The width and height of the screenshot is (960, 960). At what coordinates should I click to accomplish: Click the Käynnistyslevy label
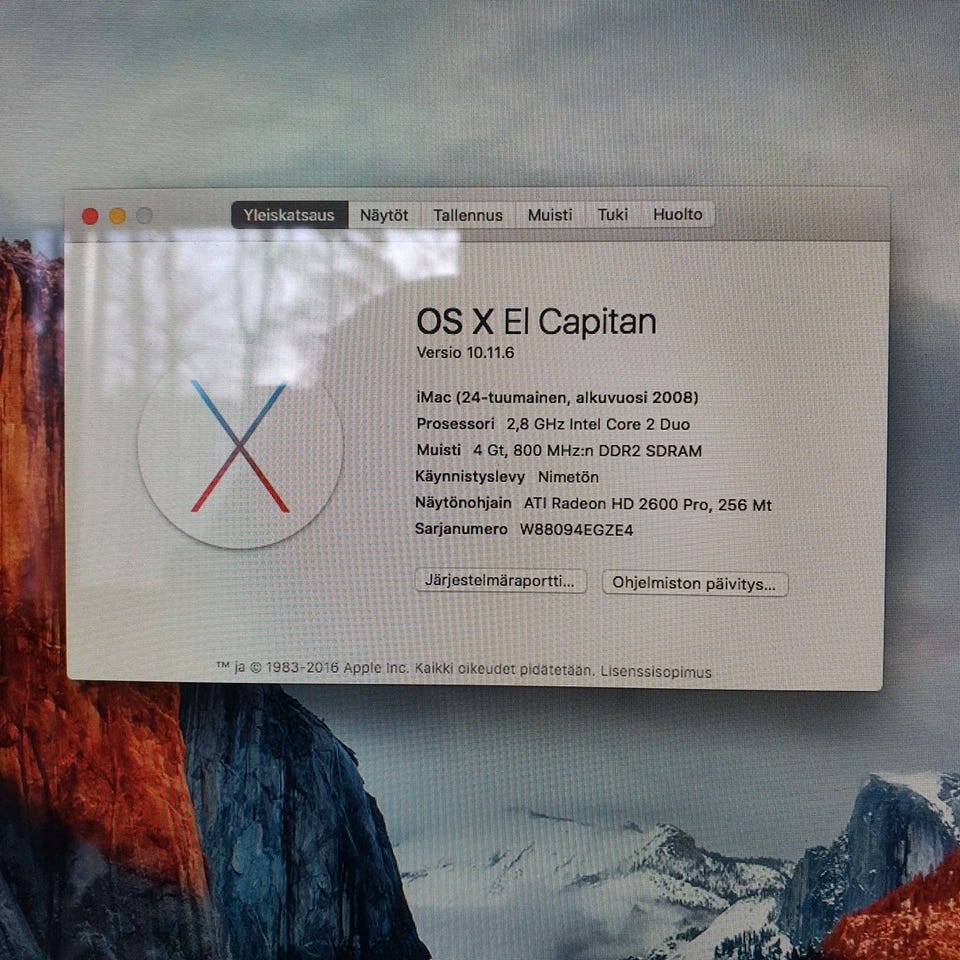point(470,477)
